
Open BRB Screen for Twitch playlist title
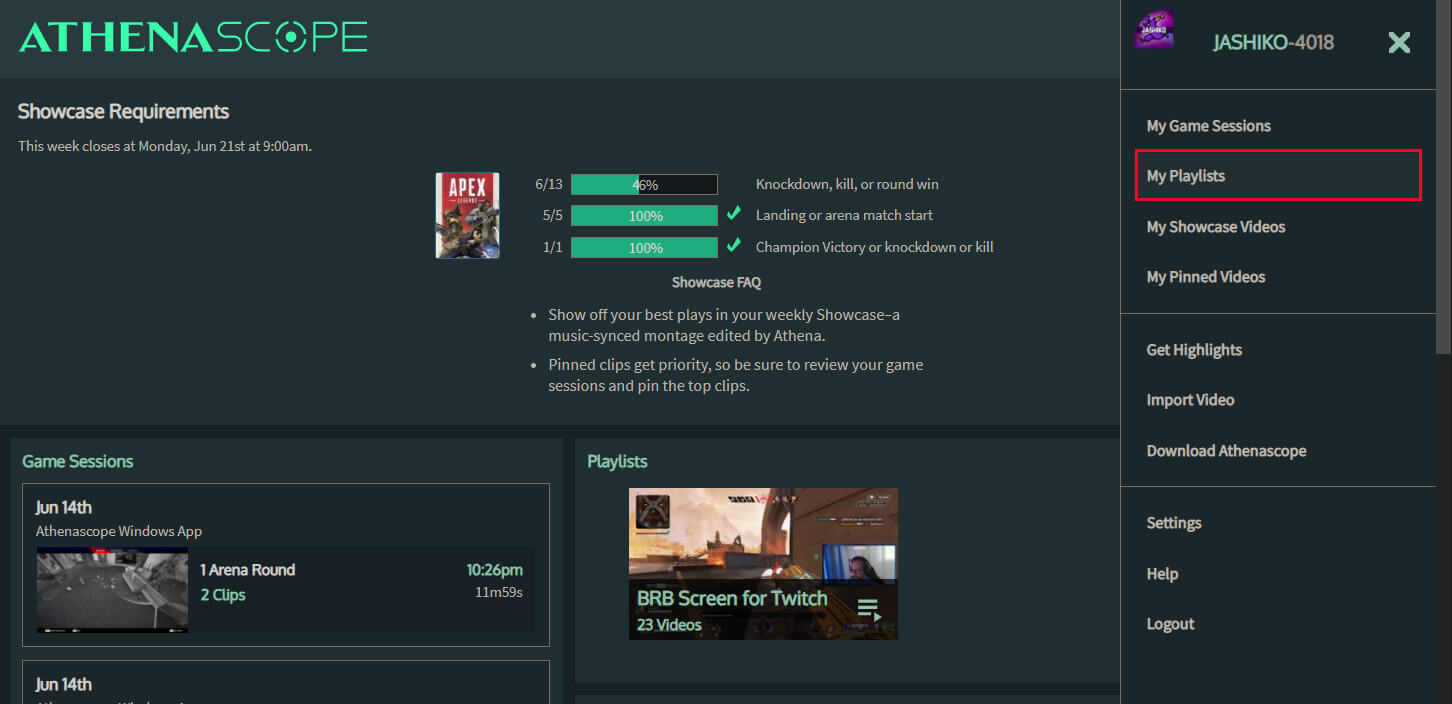point(732,598)
